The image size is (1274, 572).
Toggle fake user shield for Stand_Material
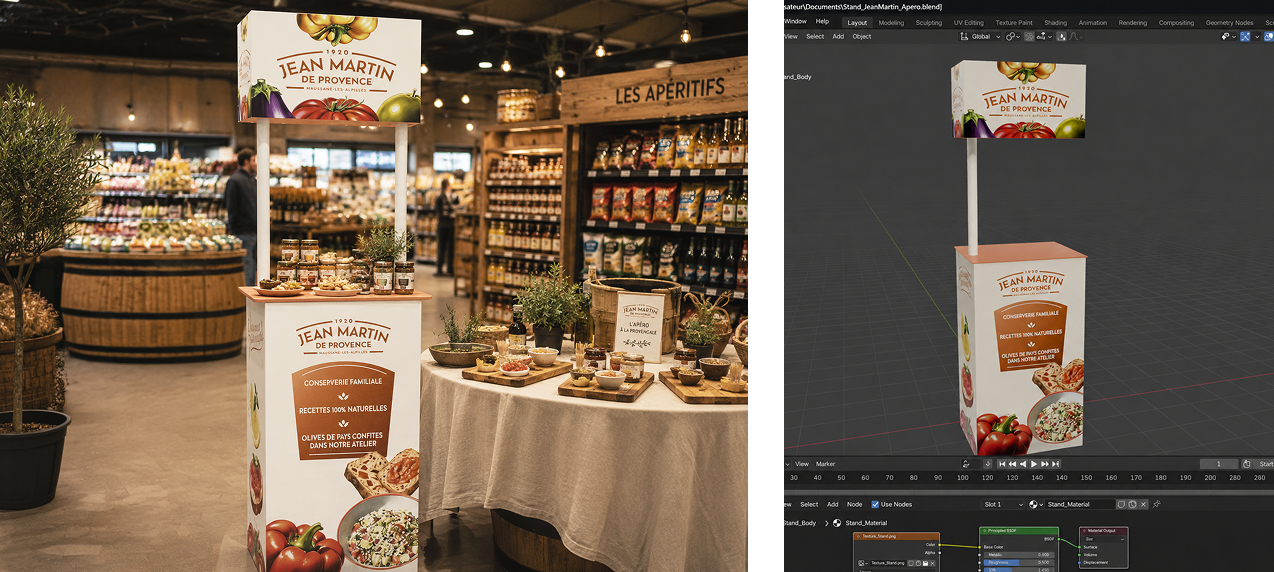[1121, 504]
